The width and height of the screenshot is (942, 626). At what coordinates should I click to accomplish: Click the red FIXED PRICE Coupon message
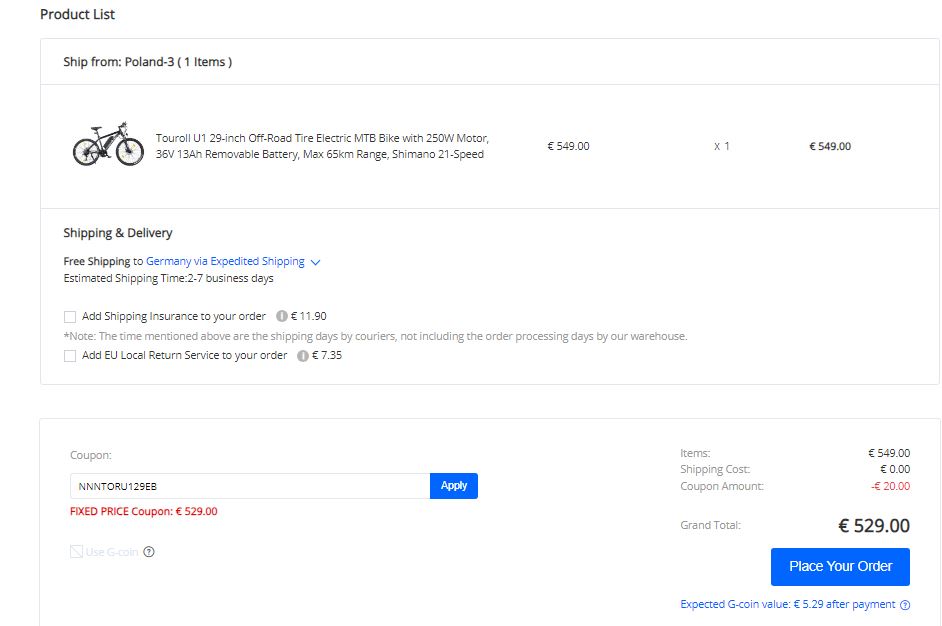pos(143,511)
